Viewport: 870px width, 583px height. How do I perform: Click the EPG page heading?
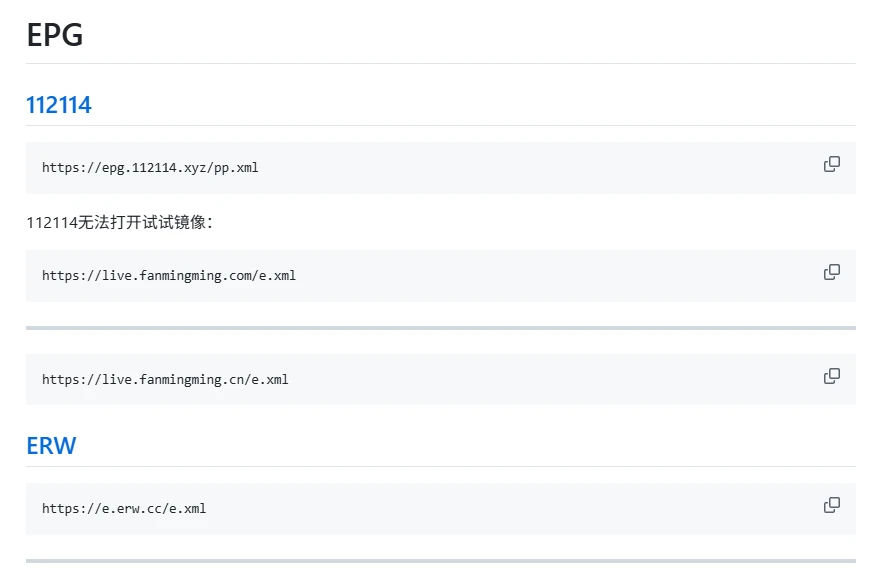point(55,35)
